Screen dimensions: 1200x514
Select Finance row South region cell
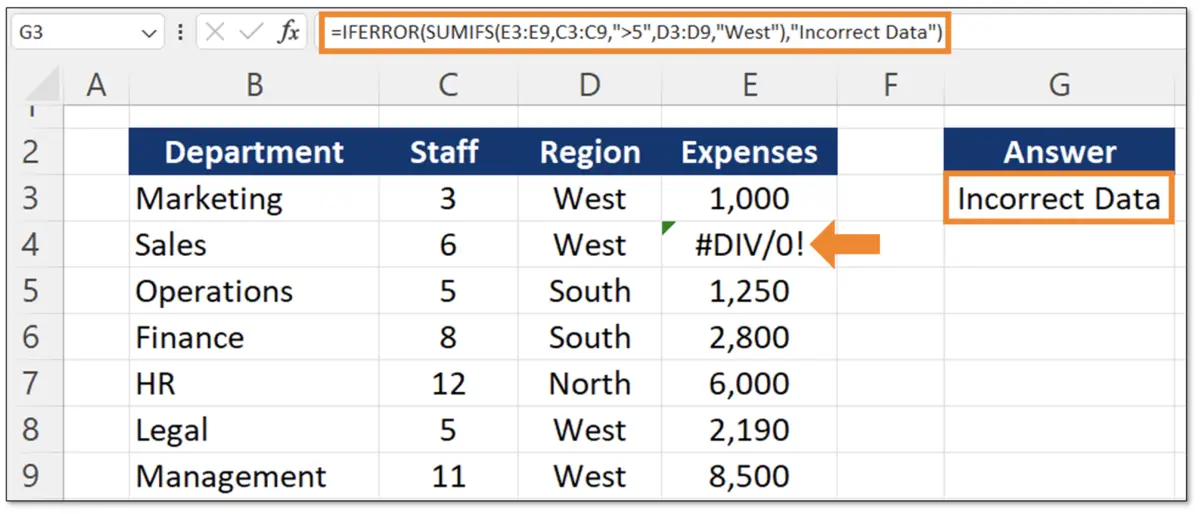590,337
